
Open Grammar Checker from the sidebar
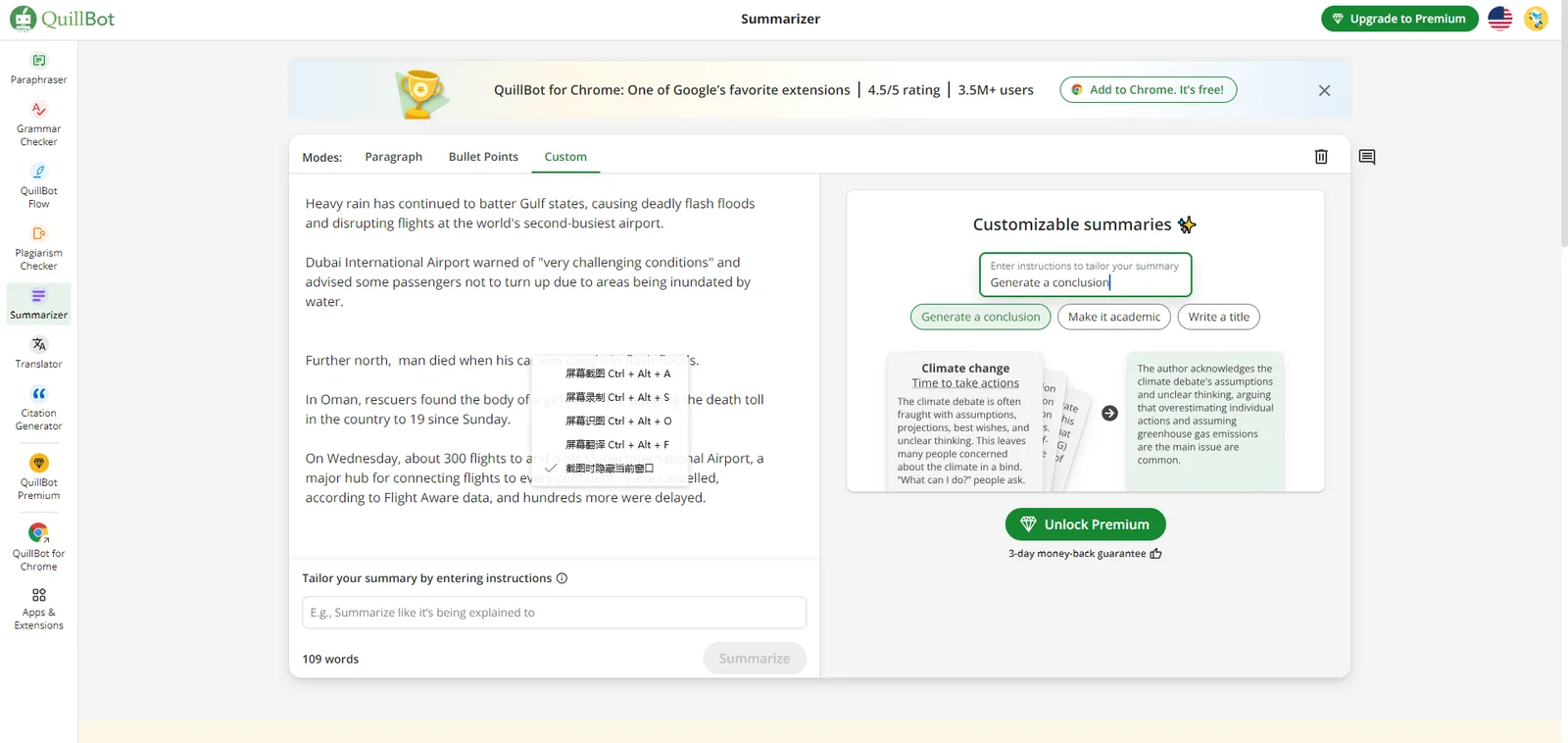point(39,124)
